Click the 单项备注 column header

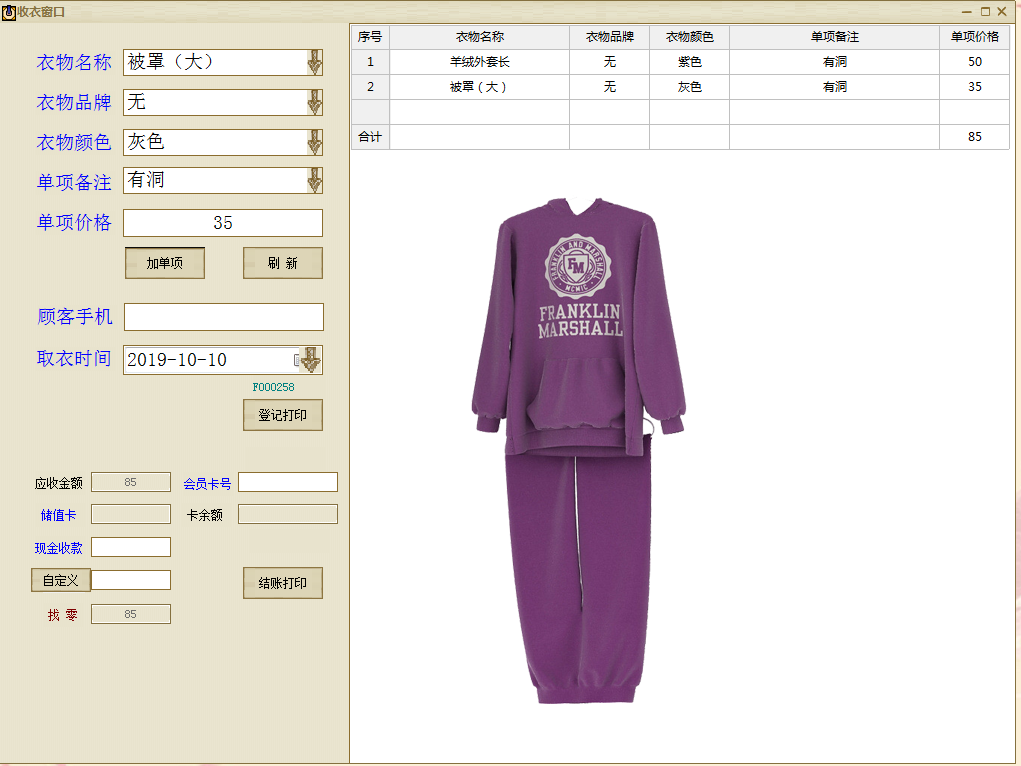[x=835, y=37]
